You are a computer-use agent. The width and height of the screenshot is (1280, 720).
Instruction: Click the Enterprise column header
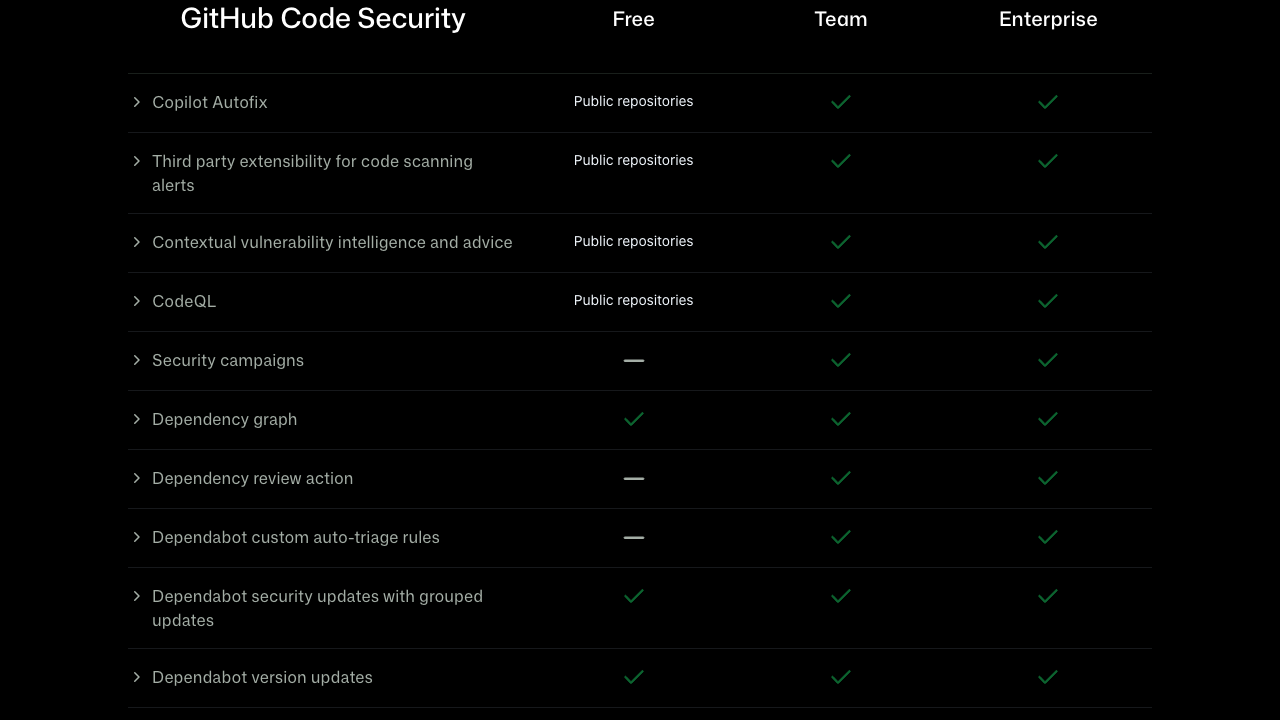pos(1048,19)
